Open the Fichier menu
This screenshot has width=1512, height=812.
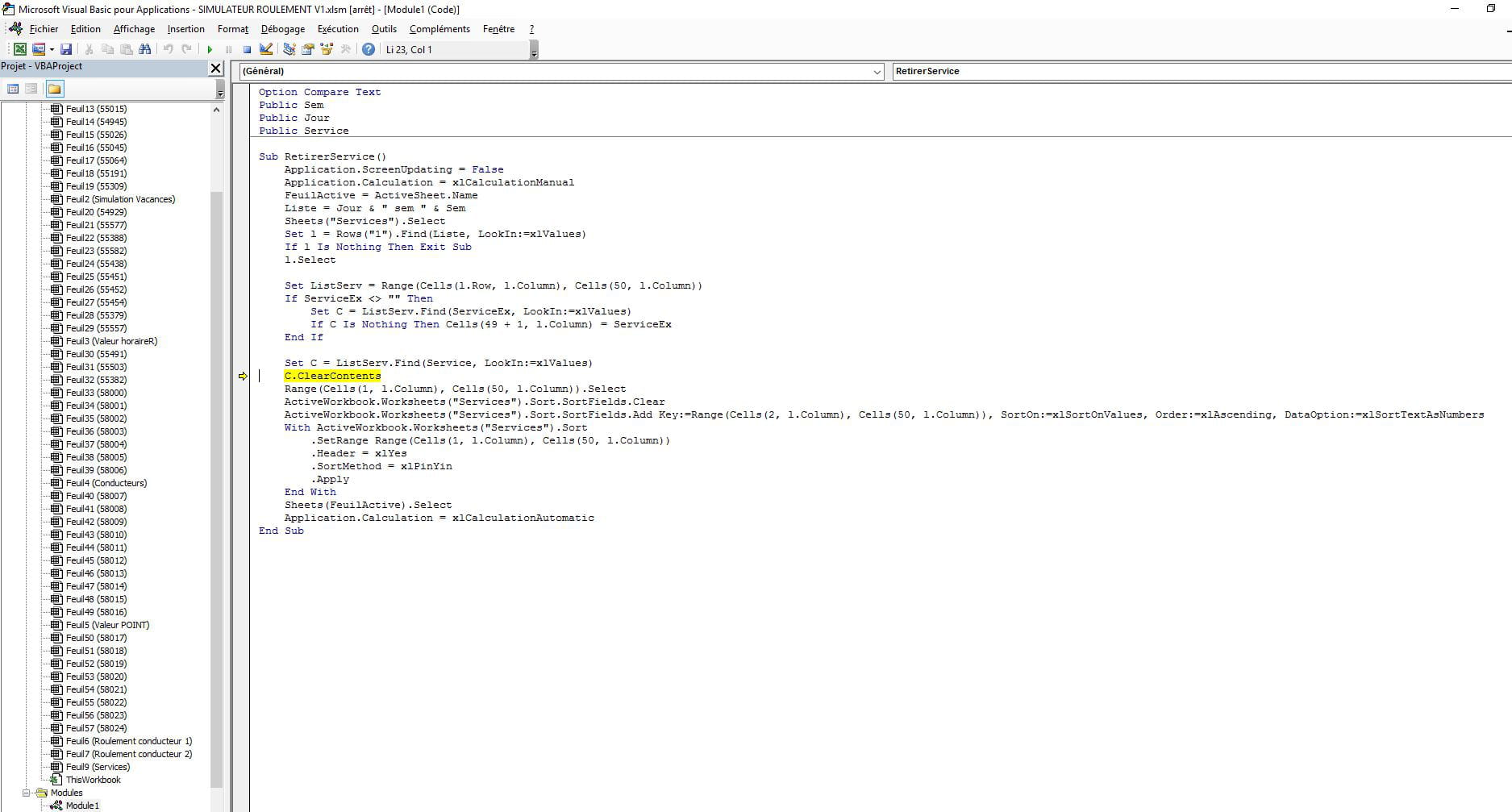click(44, 29)
